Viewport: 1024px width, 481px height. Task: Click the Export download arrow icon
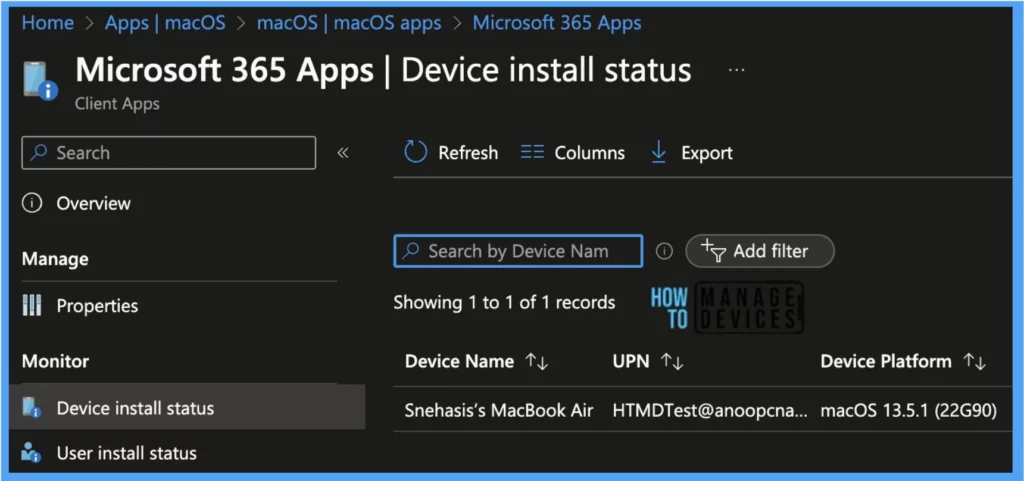(x=659, y=152)
